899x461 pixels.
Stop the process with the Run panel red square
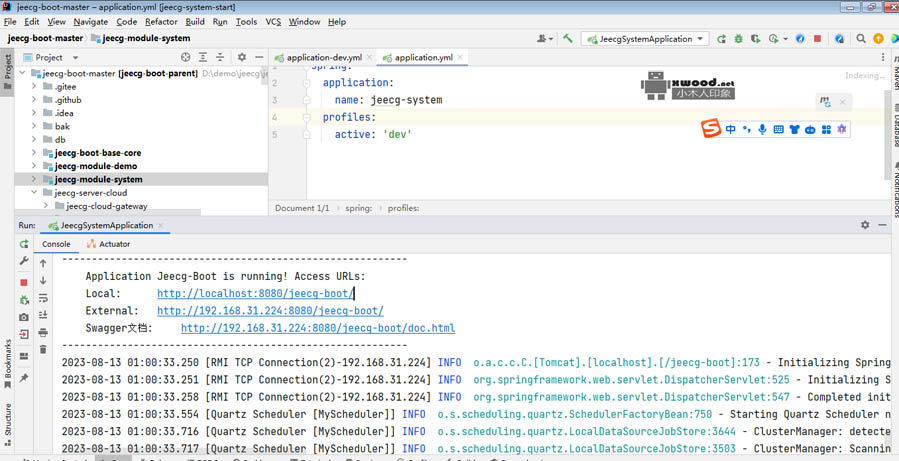point(24,282)
